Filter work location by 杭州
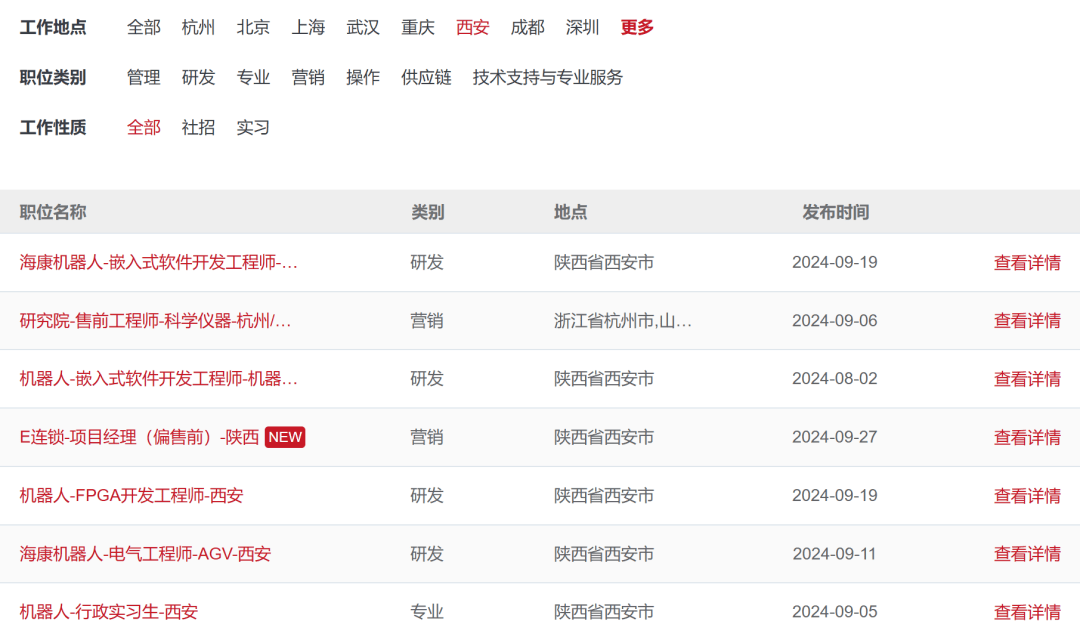The width and height of the screenshot is (1080, 640). point(198,28)
